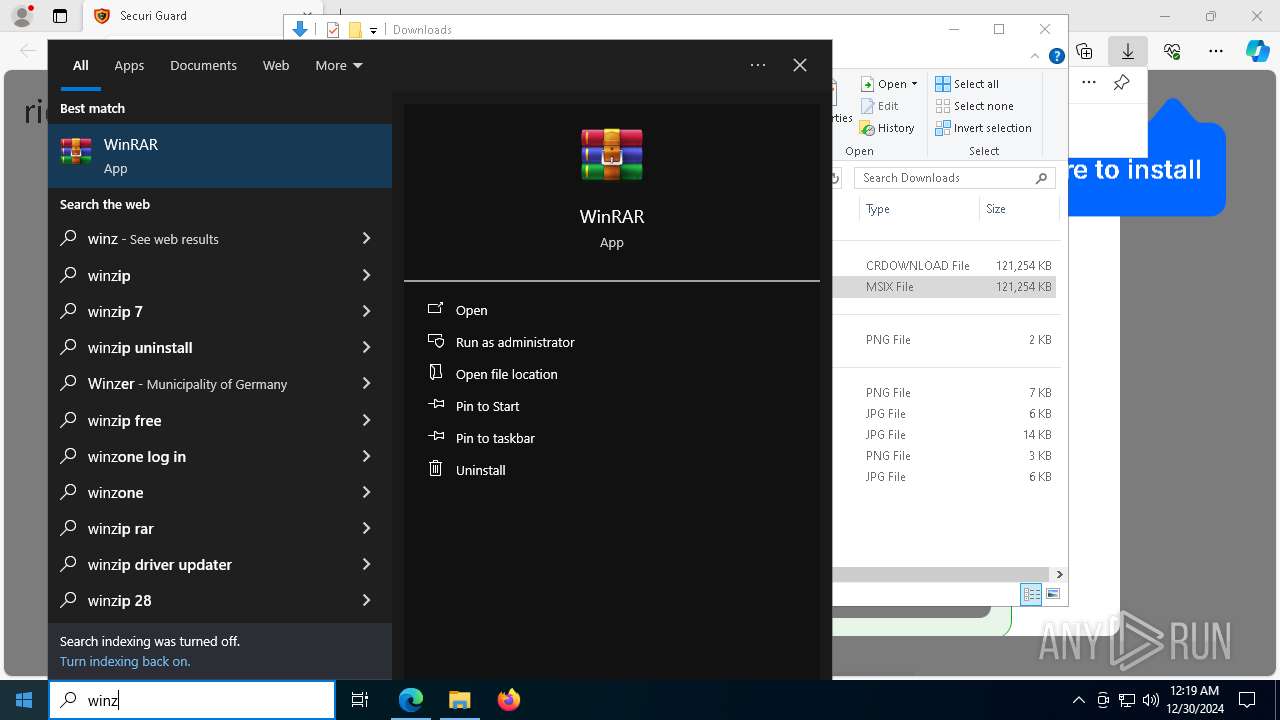The height and width of the screenshot is (720, 1280).
Task: Click Invert selection in the Explorer ribbon
Action: 984,128
